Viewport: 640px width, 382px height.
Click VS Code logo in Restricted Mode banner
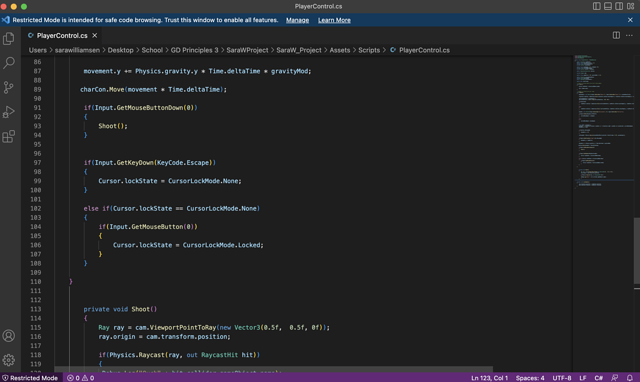(6, 20)
